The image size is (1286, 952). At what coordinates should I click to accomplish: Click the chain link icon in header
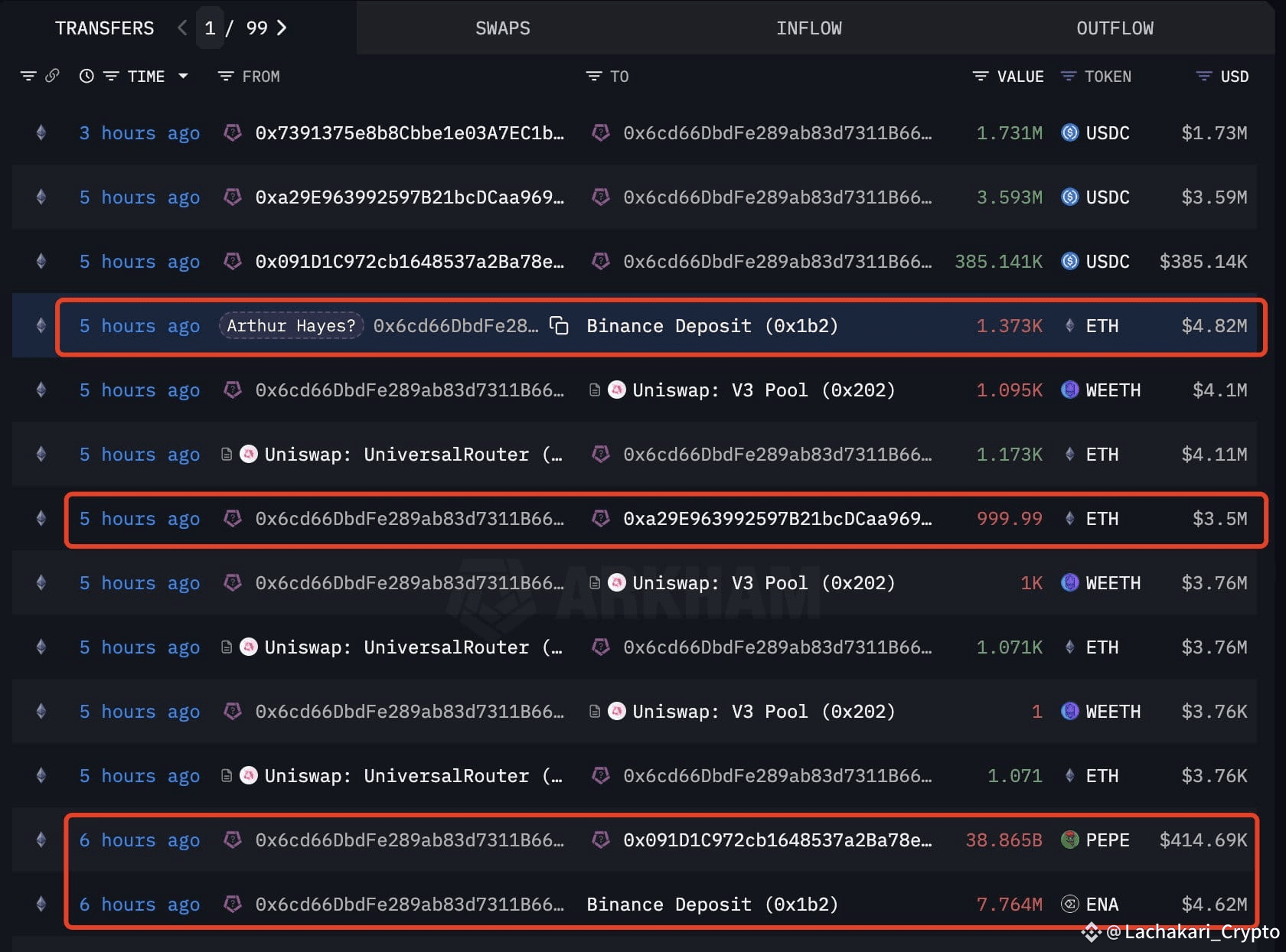(x=52, y=76)
